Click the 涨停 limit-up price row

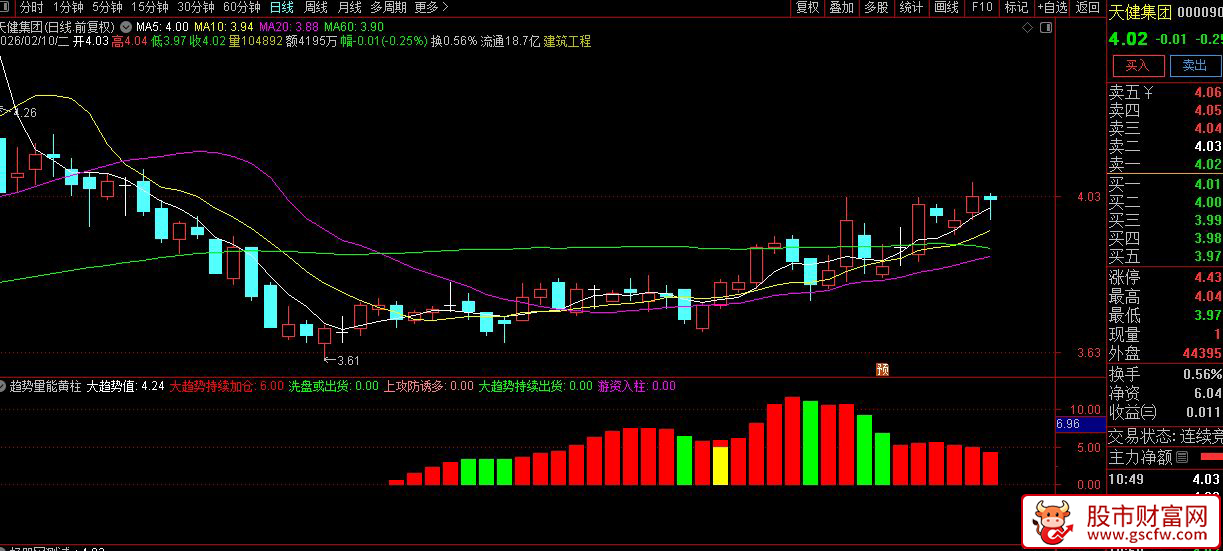click(1165, 278)
